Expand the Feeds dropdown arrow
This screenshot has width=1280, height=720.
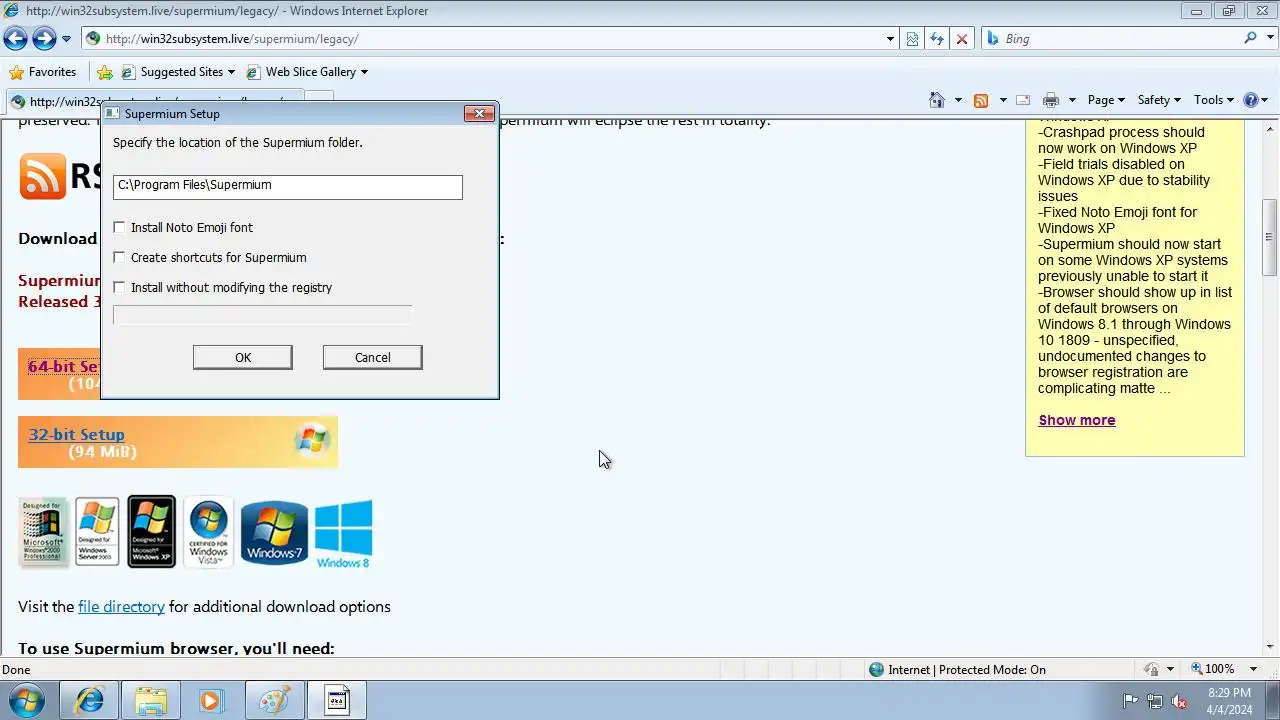pyautogui.click(x=1001, y=100)
